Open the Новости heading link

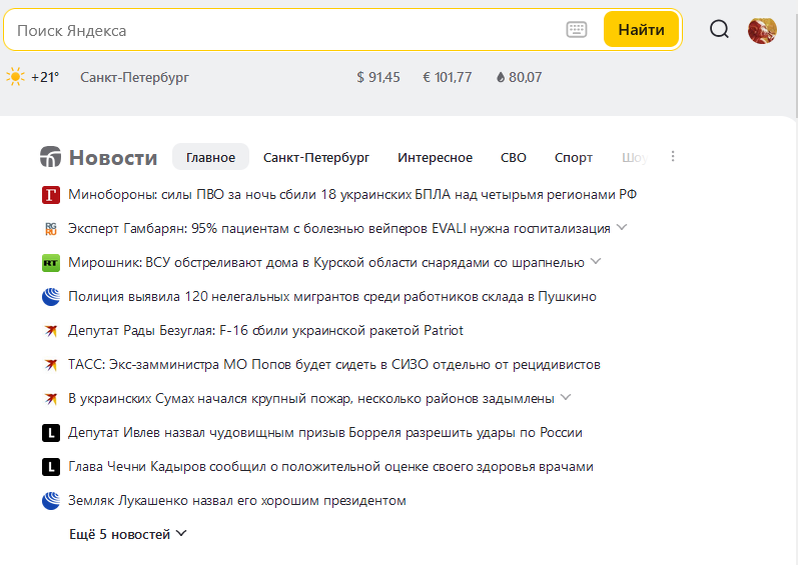coord(113,157)
